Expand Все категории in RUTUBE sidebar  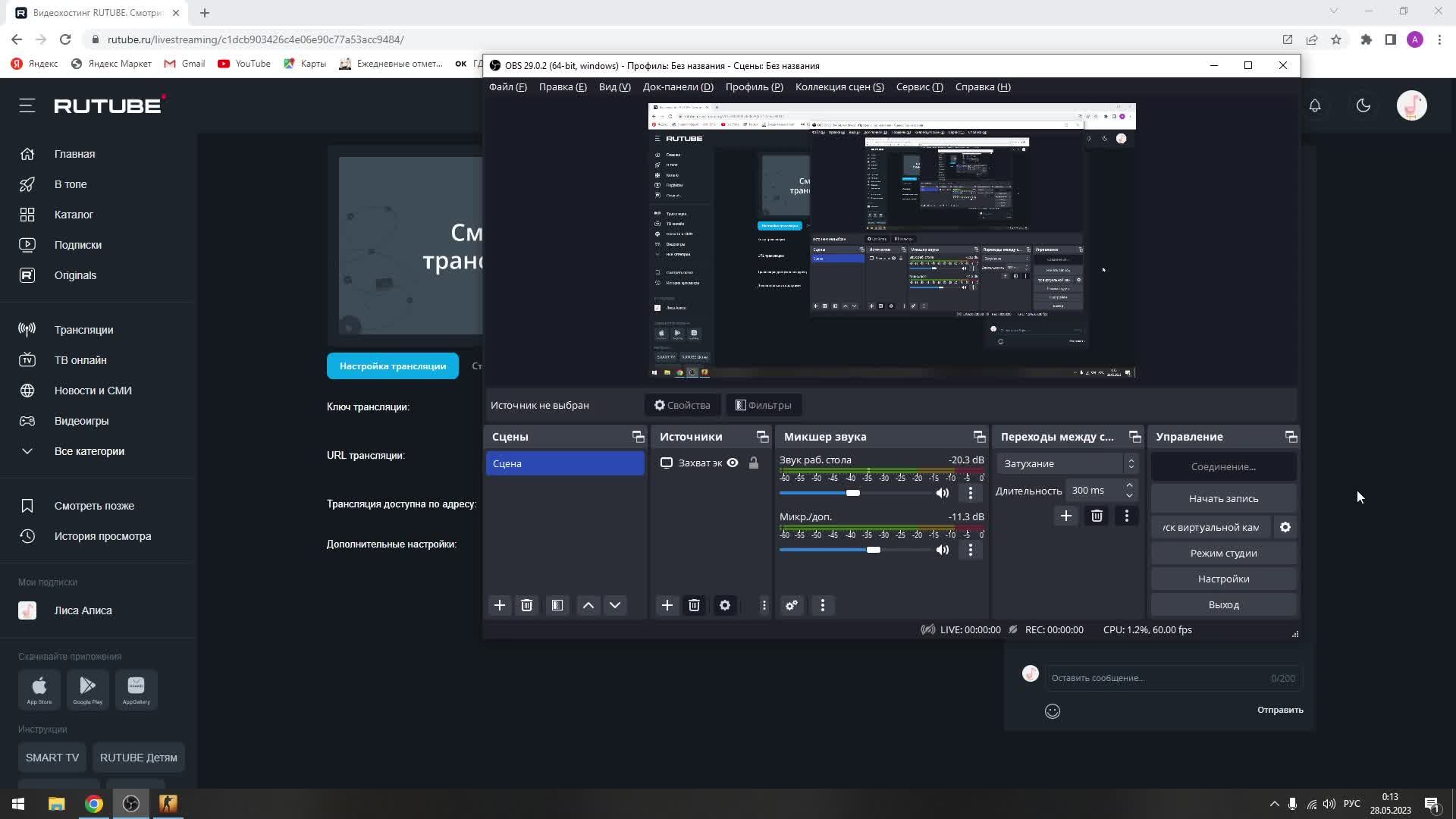click(89, 451)
